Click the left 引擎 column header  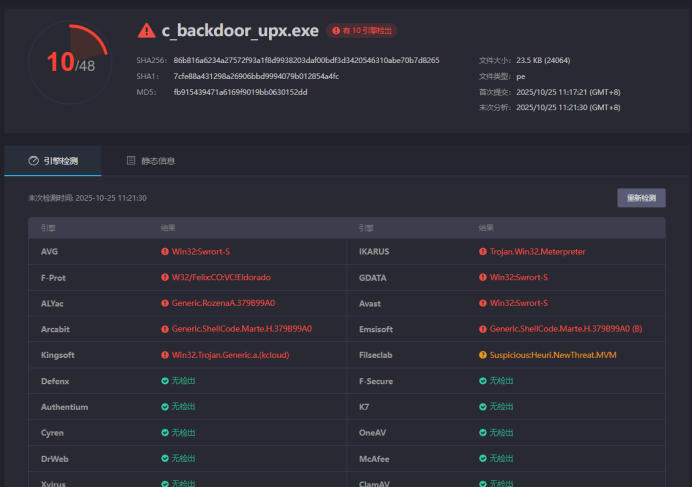point(48,228)
